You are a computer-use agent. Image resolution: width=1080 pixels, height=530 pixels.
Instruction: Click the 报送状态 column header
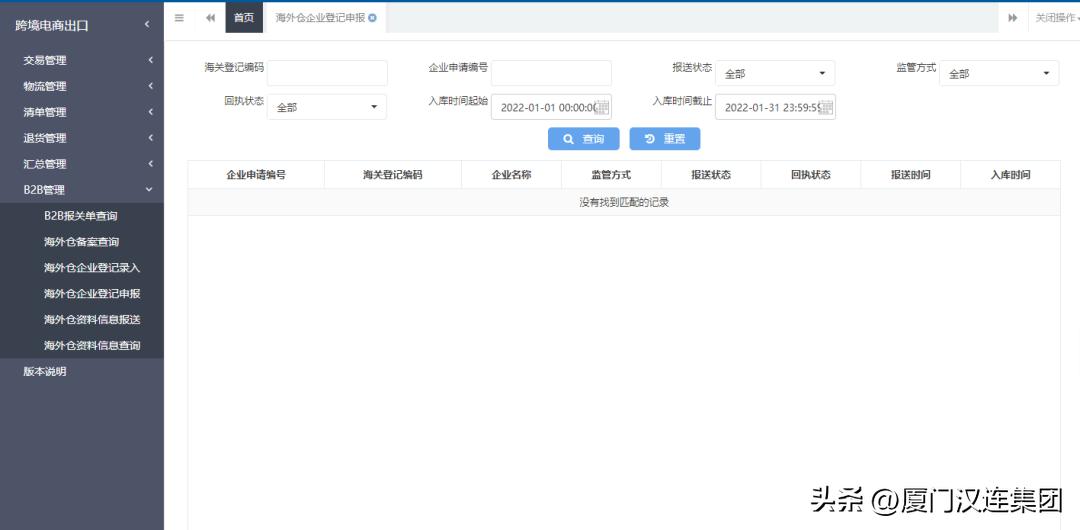click(711, 174)
